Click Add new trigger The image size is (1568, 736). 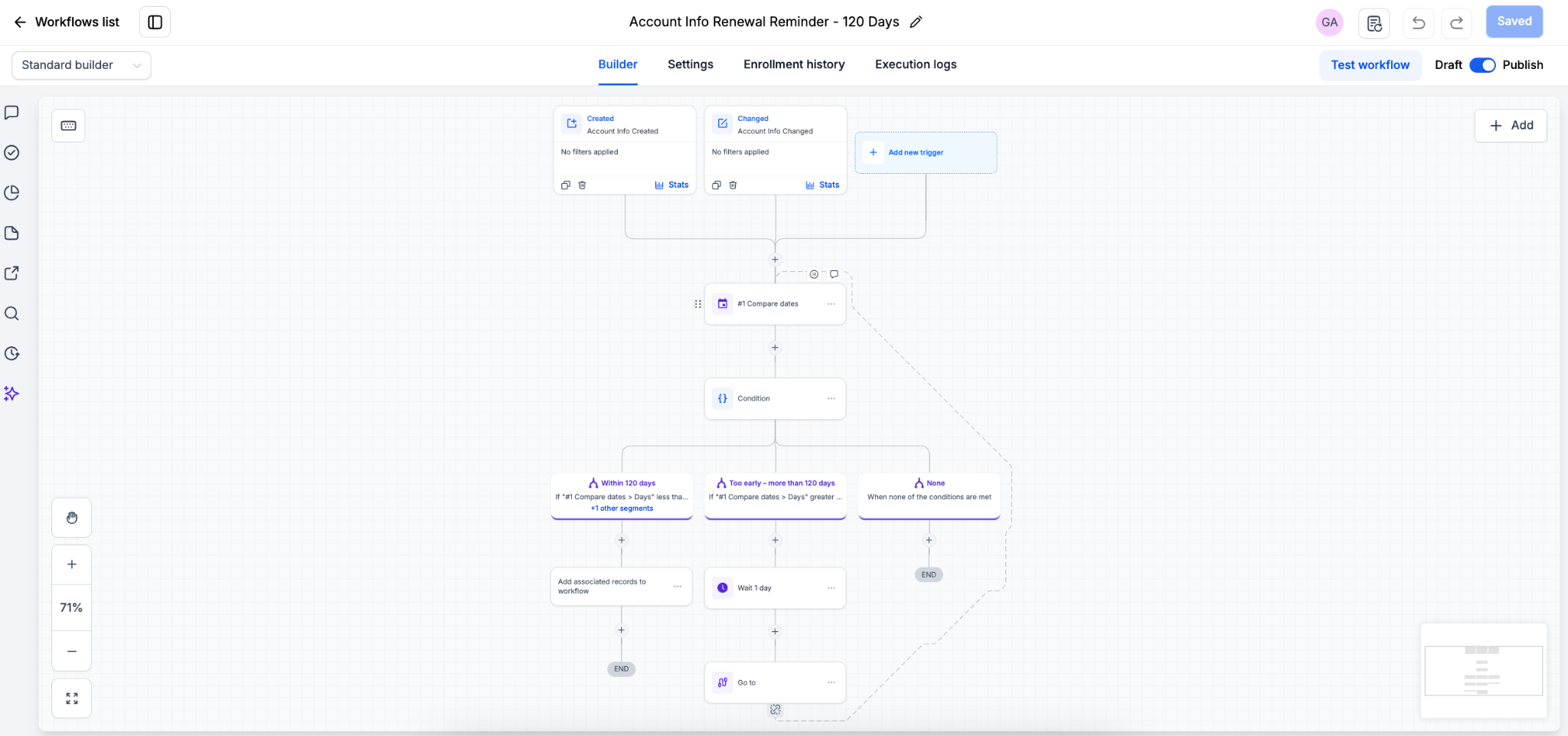point(926,152)
